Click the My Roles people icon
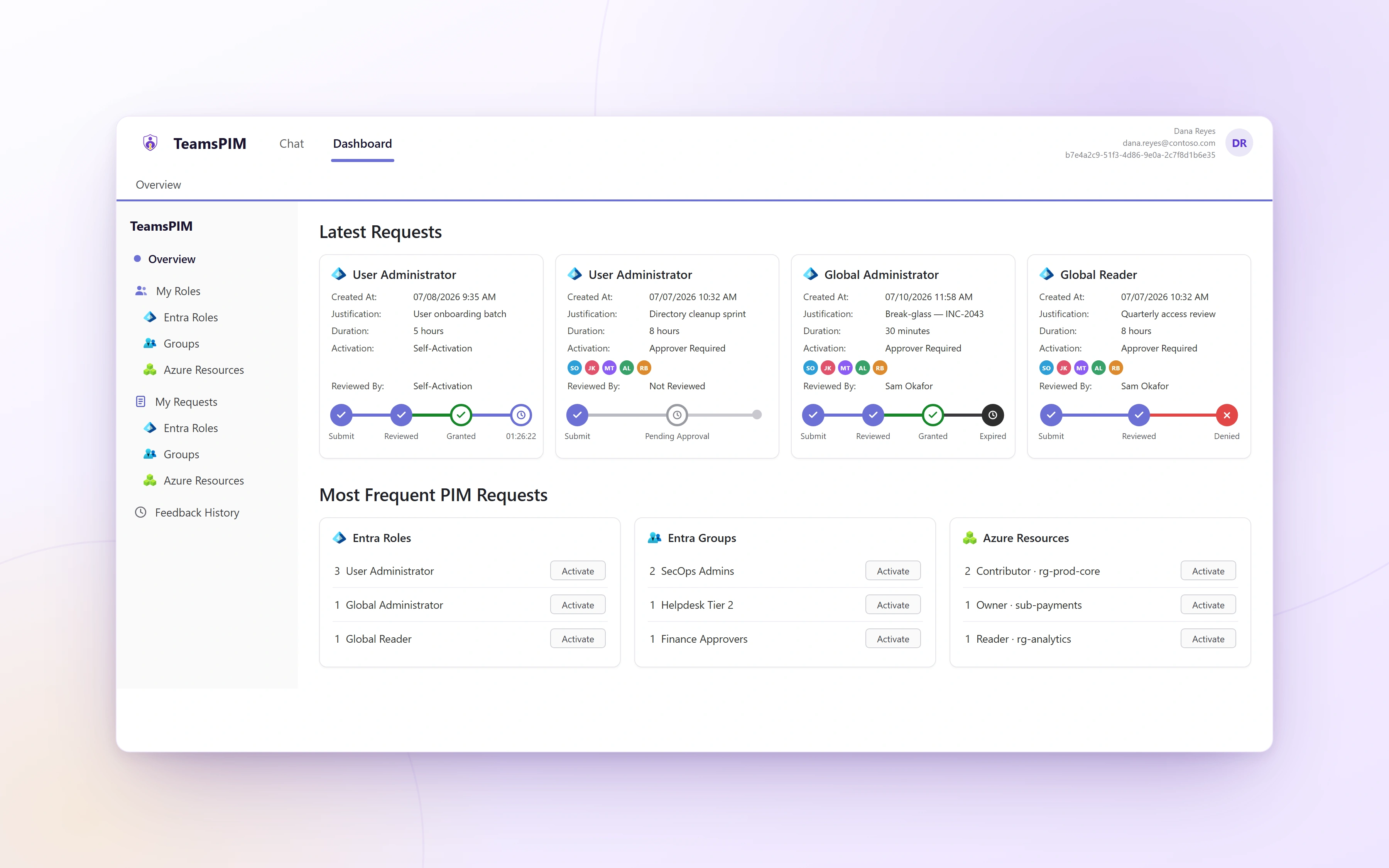This screenshot has height=868, width=1389. (140, 291)
